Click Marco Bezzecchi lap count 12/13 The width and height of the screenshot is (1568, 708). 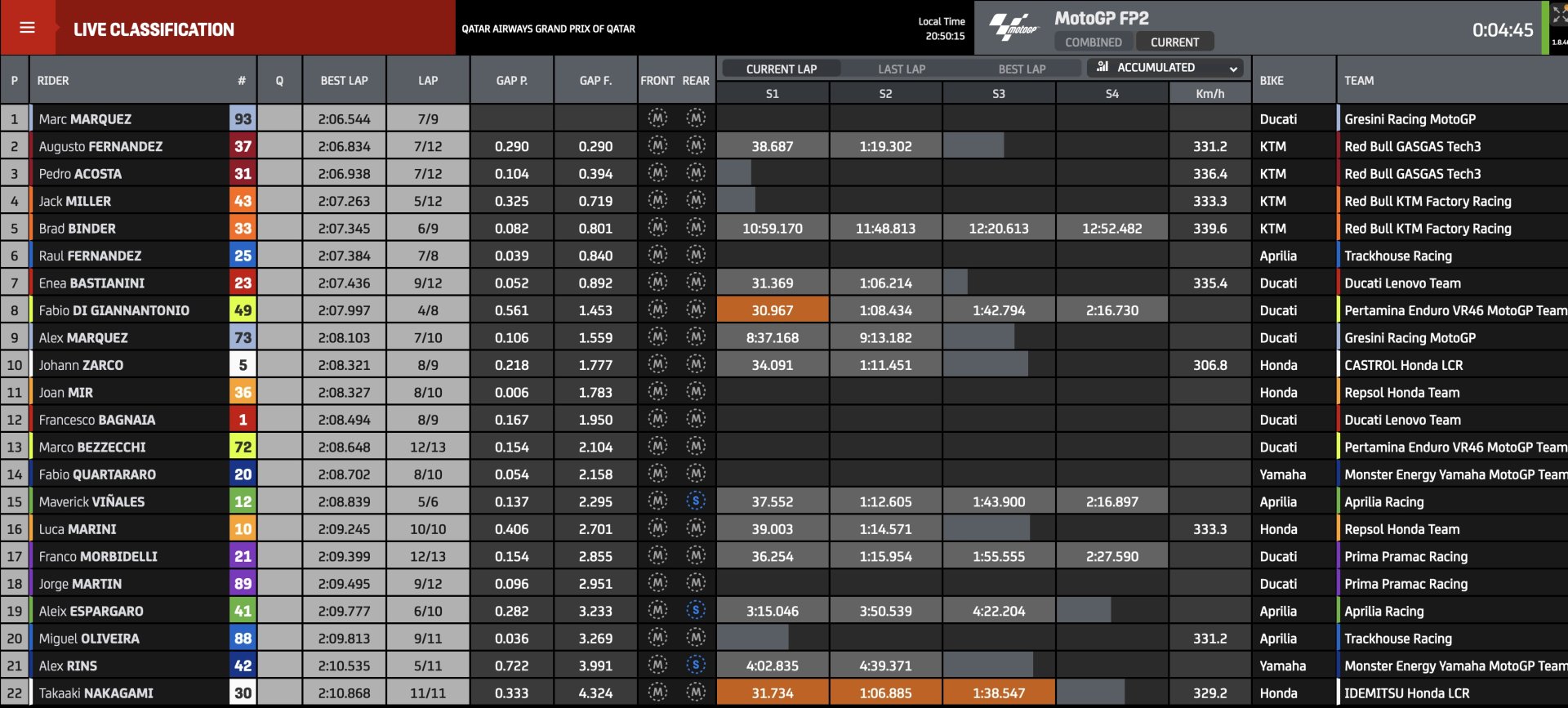point(428,447)
